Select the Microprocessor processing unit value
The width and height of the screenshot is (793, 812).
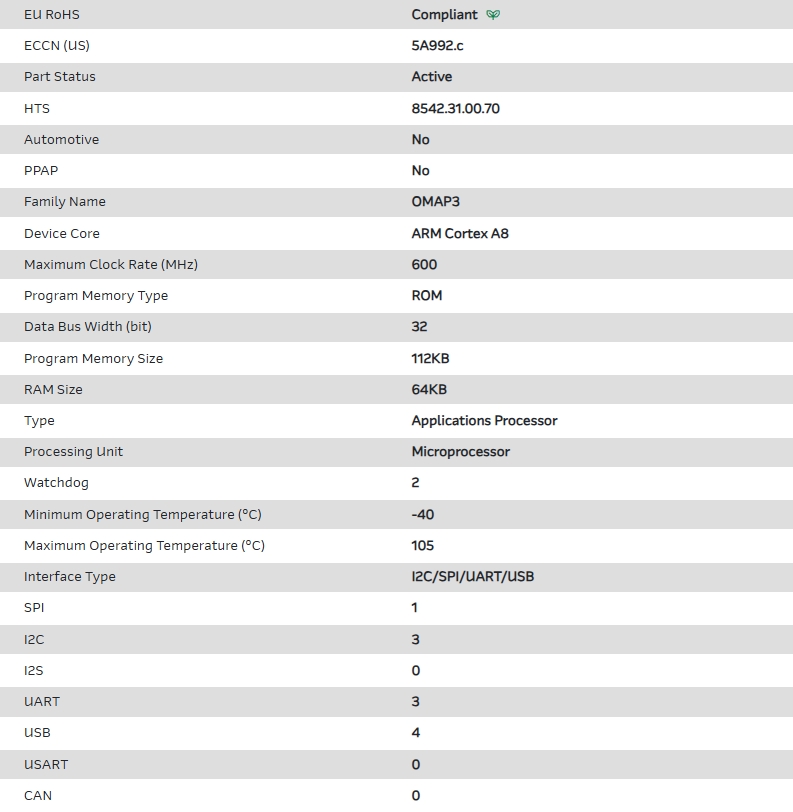[x=460, y=452]
